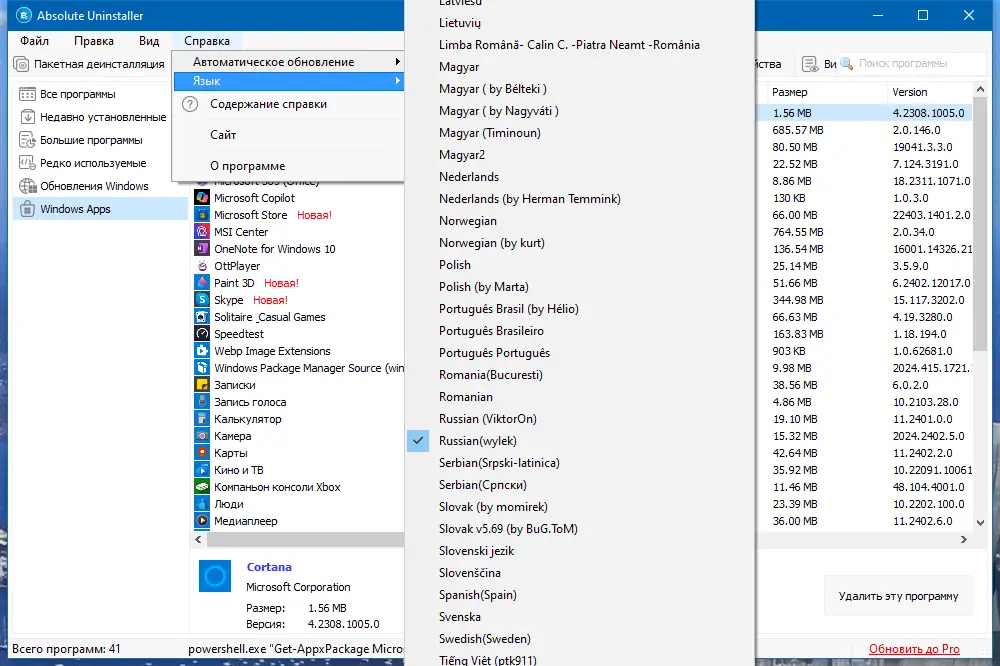Click the Ви toolbar button icon
1000x666 pixels.
point(810,64)
